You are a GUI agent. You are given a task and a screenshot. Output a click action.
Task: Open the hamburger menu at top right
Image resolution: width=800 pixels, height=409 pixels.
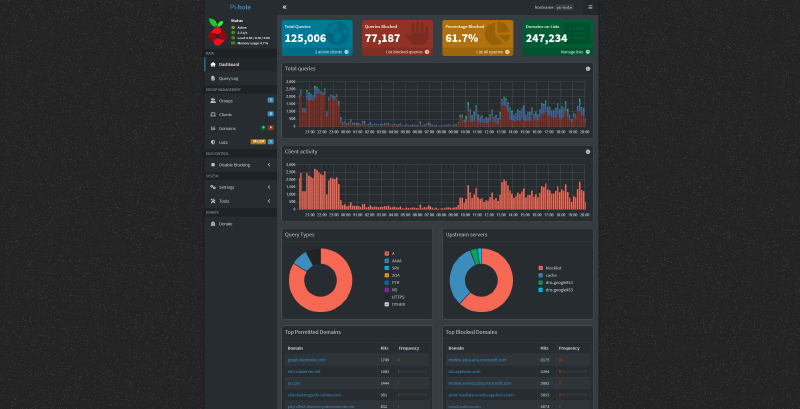(590, 7)
